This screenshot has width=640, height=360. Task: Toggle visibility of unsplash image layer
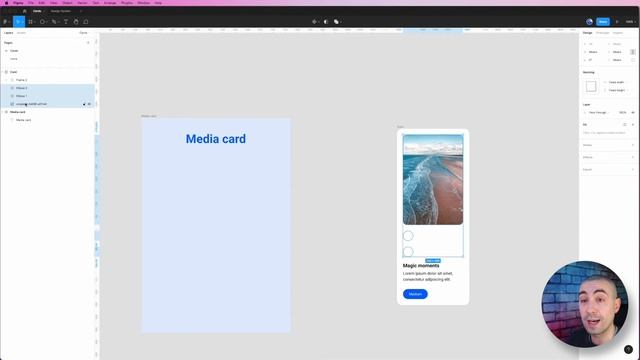pos(89,104)
